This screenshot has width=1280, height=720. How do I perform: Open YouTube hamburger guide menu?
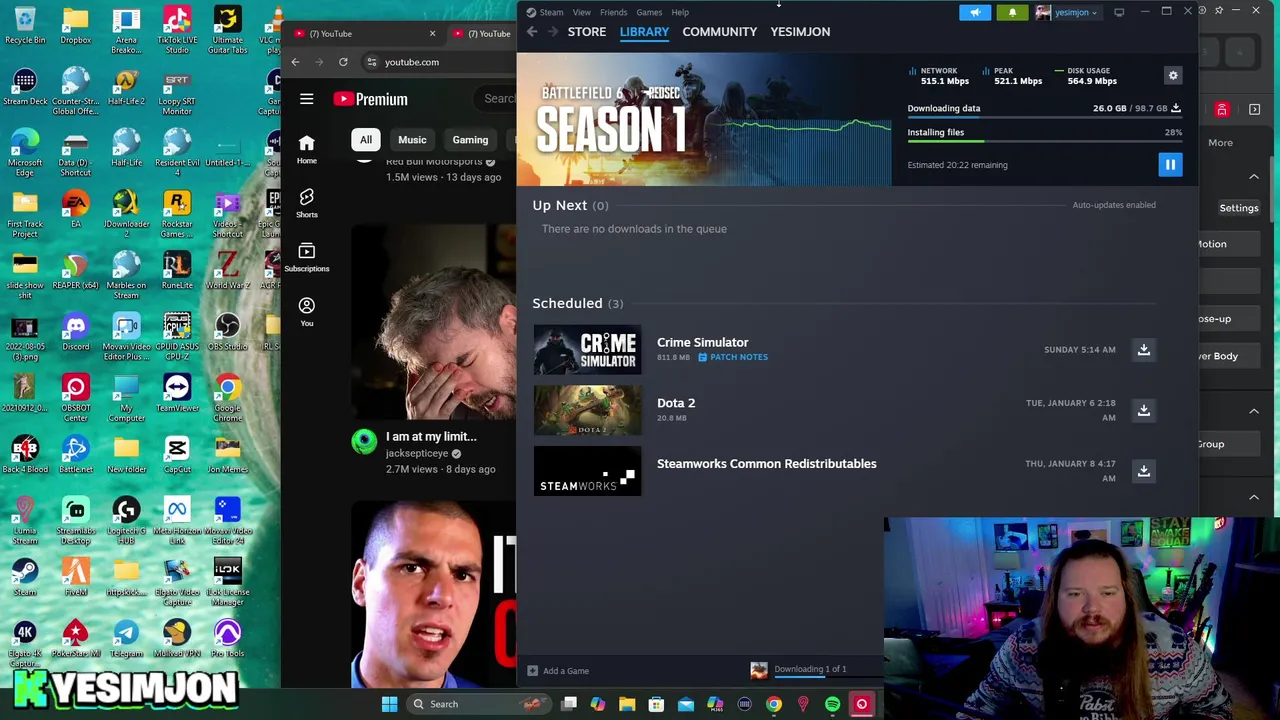coord(307,99)
